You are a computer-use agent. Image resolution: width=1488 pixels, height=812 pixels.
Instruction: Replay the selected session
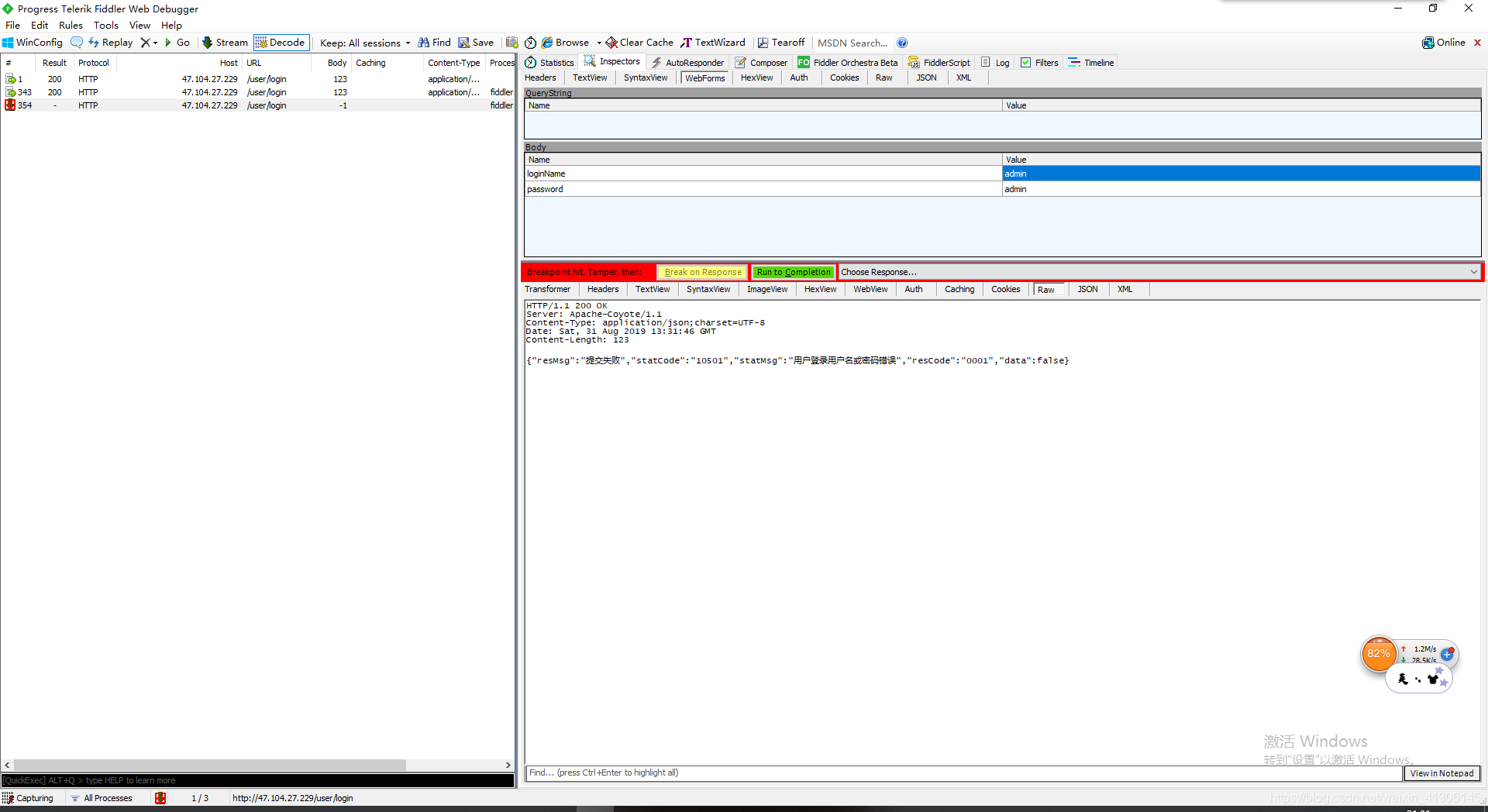tap(110, 43)
